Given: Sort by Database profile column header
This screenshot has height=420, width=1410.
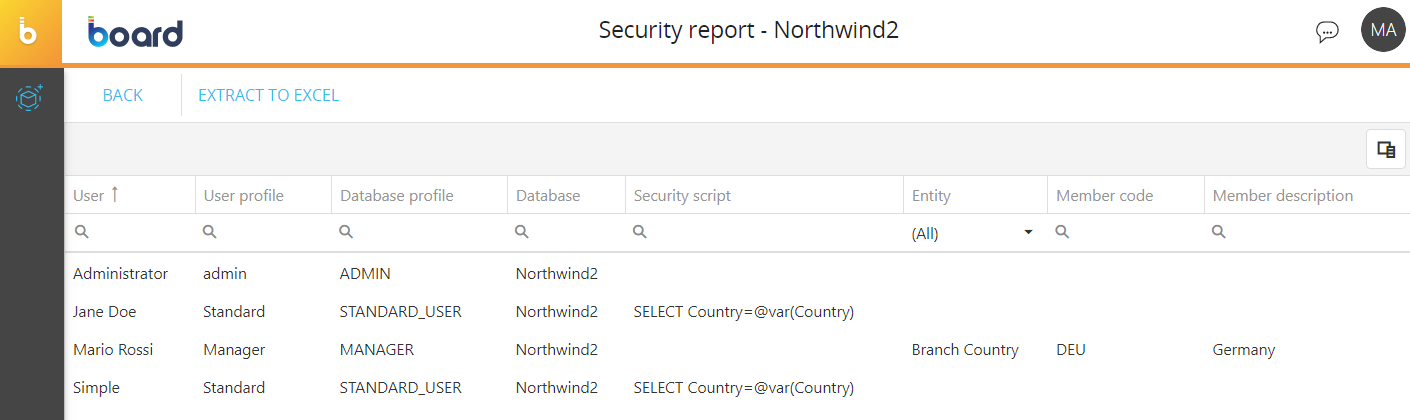Looking at the screenshot, I should click(x=397, y=196).
